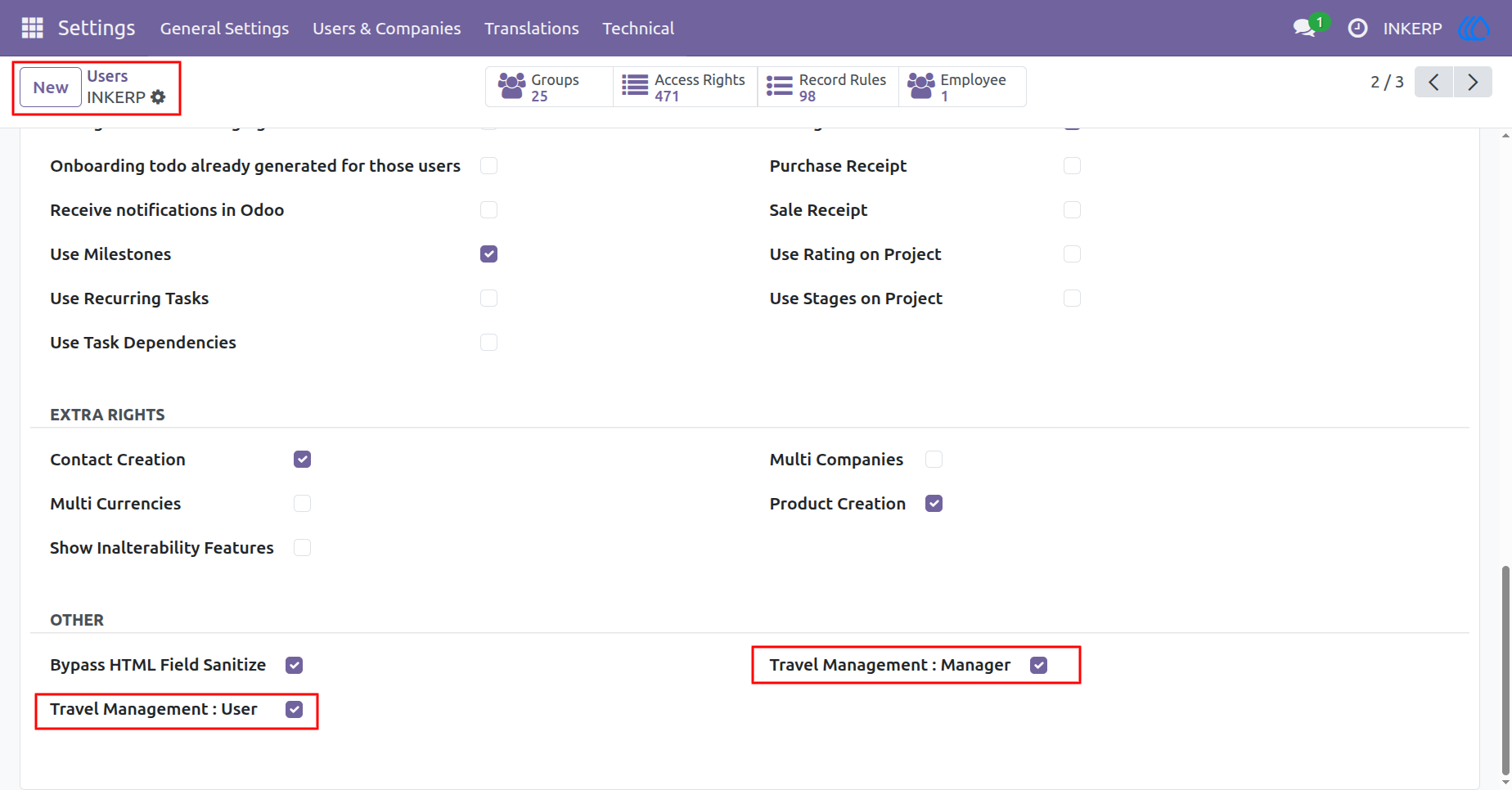Open the General Settings menu

click(224, 29)
